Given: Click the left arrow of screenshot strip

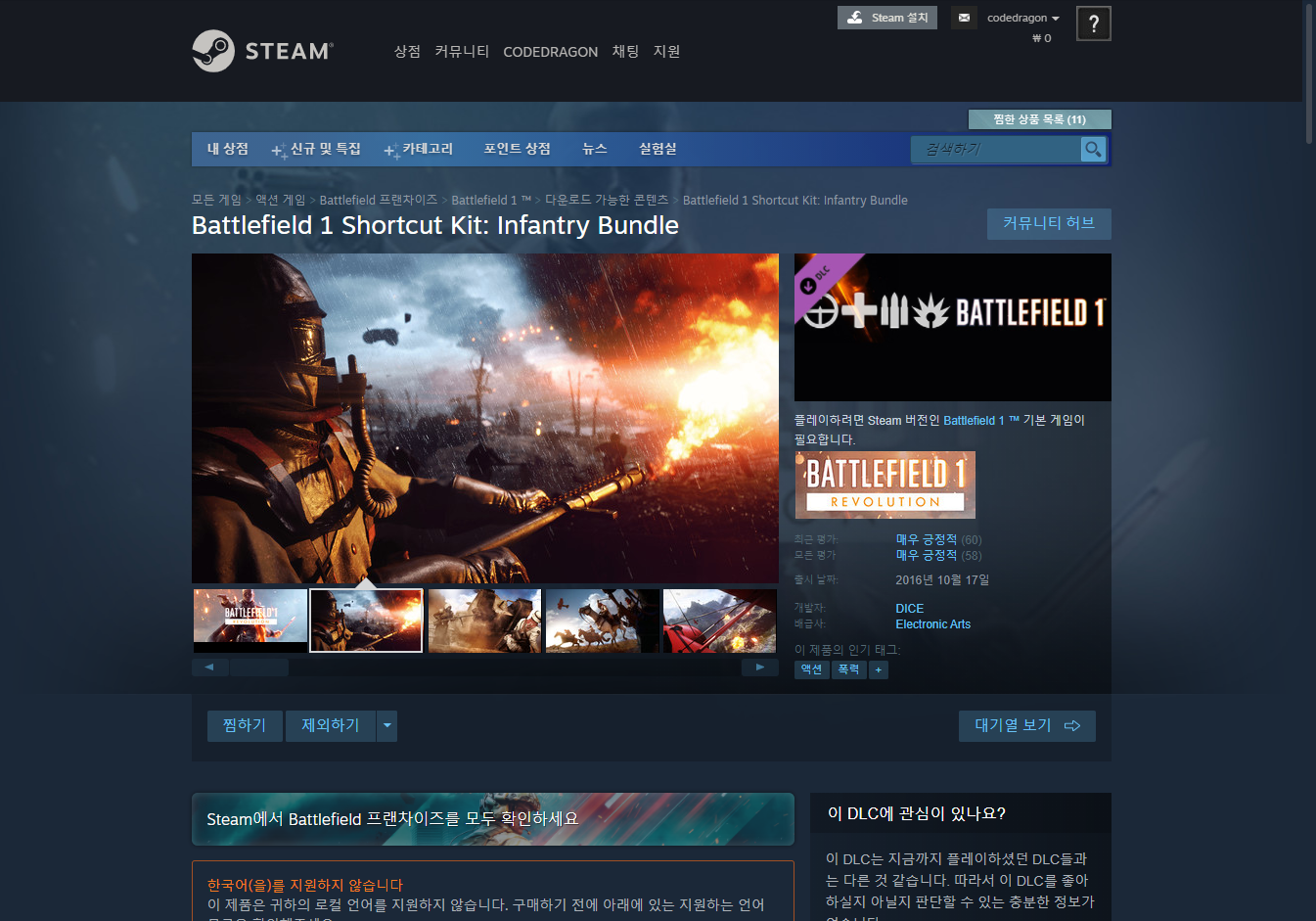Looking at the screenshot, I should (209, 668).
